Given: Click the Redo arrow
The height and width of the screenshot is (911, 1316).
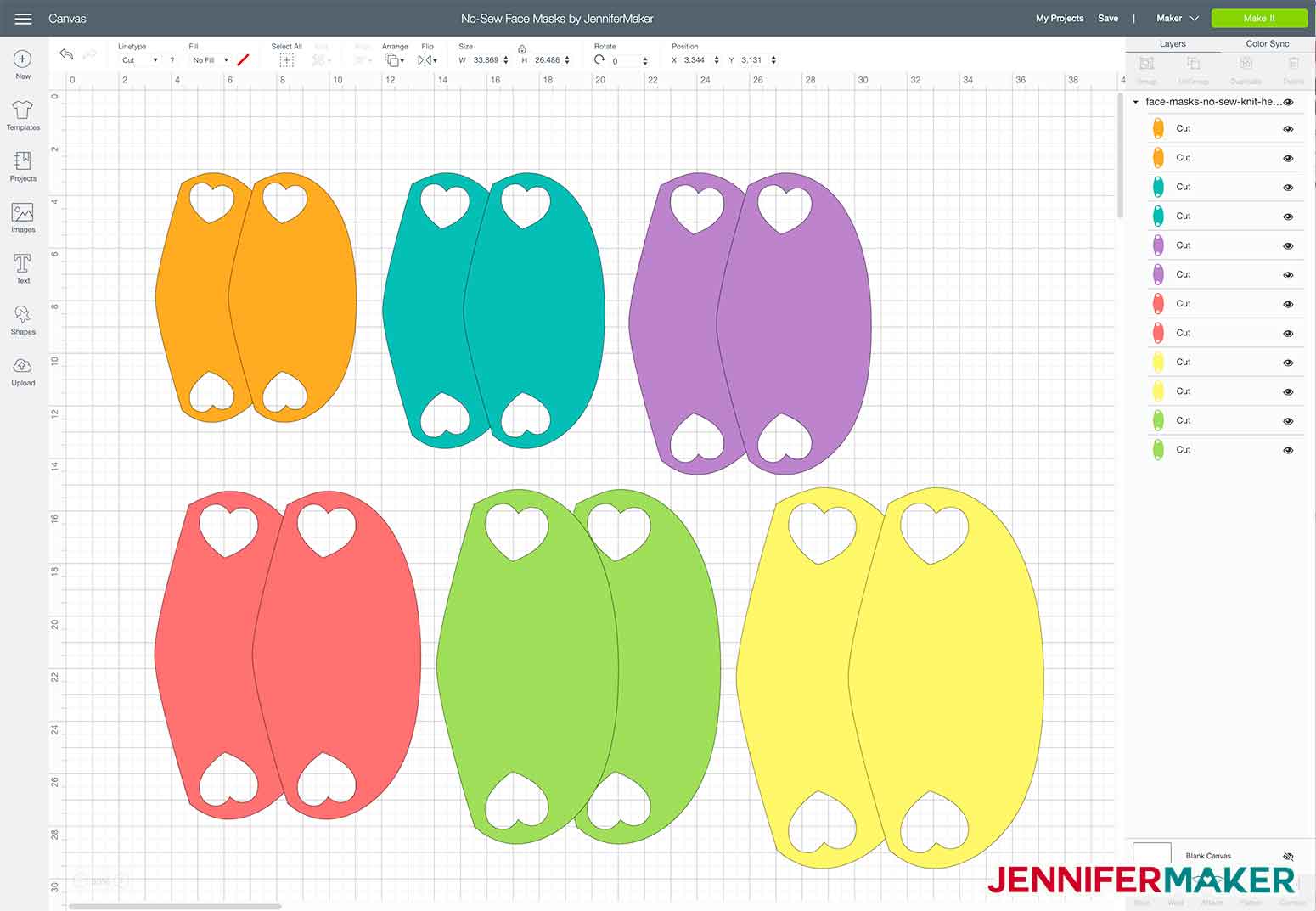Looking at the screenshot, I should pyautogui.click(x=90, y=54).
